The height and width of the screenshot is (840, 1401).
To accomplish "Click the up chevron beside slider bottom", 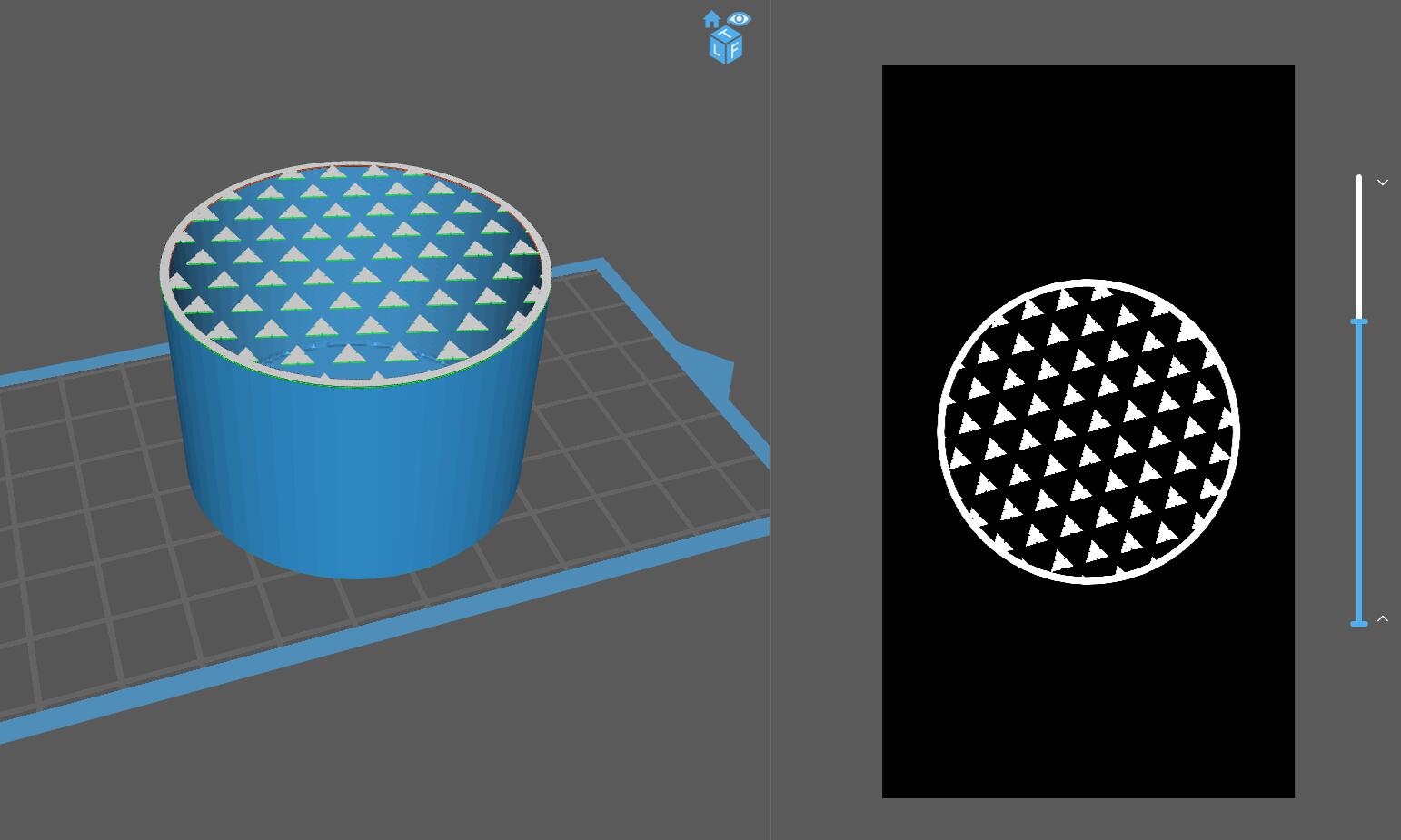I will tap(1383, 618).
